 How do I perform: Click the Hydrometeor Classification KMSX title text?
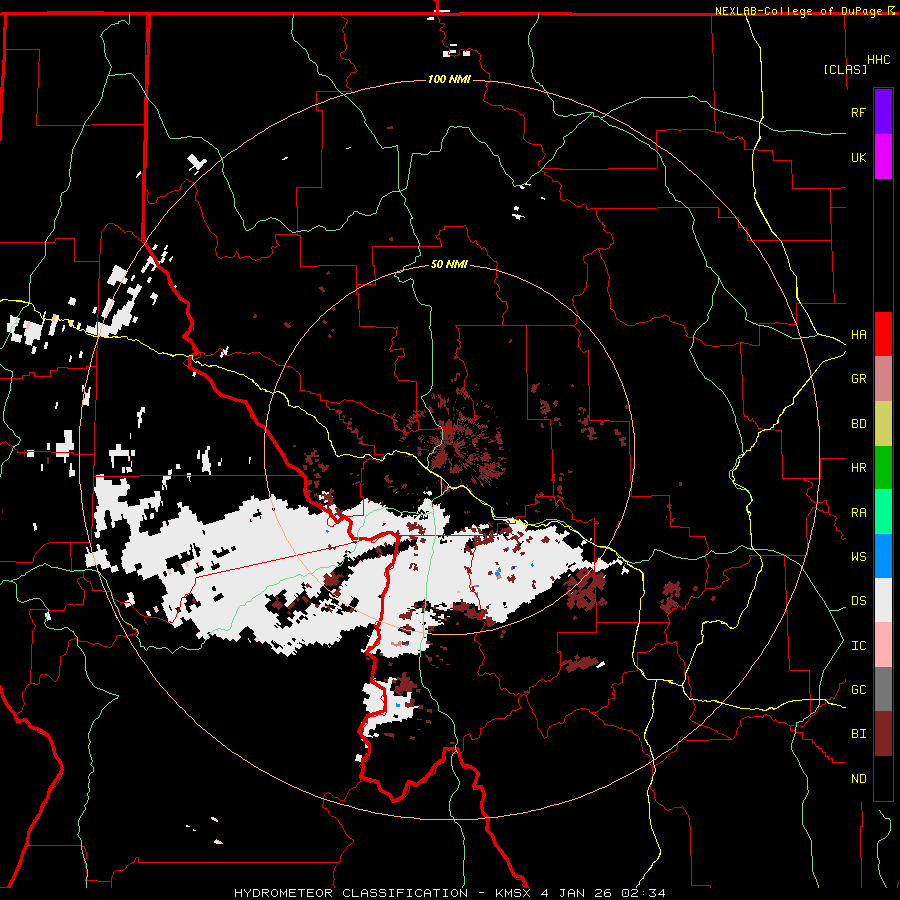pyautogui.click(x=450, y=893)
